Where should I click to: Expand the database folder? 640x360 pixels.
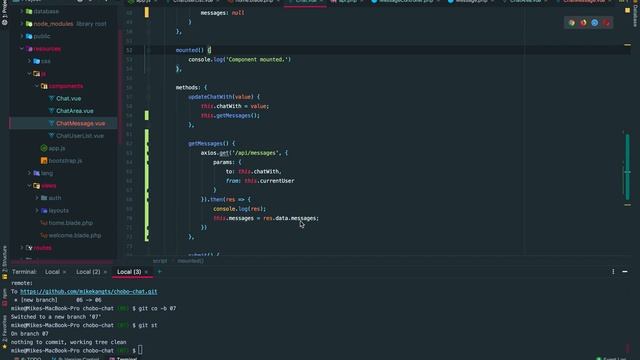click(22, 11)
